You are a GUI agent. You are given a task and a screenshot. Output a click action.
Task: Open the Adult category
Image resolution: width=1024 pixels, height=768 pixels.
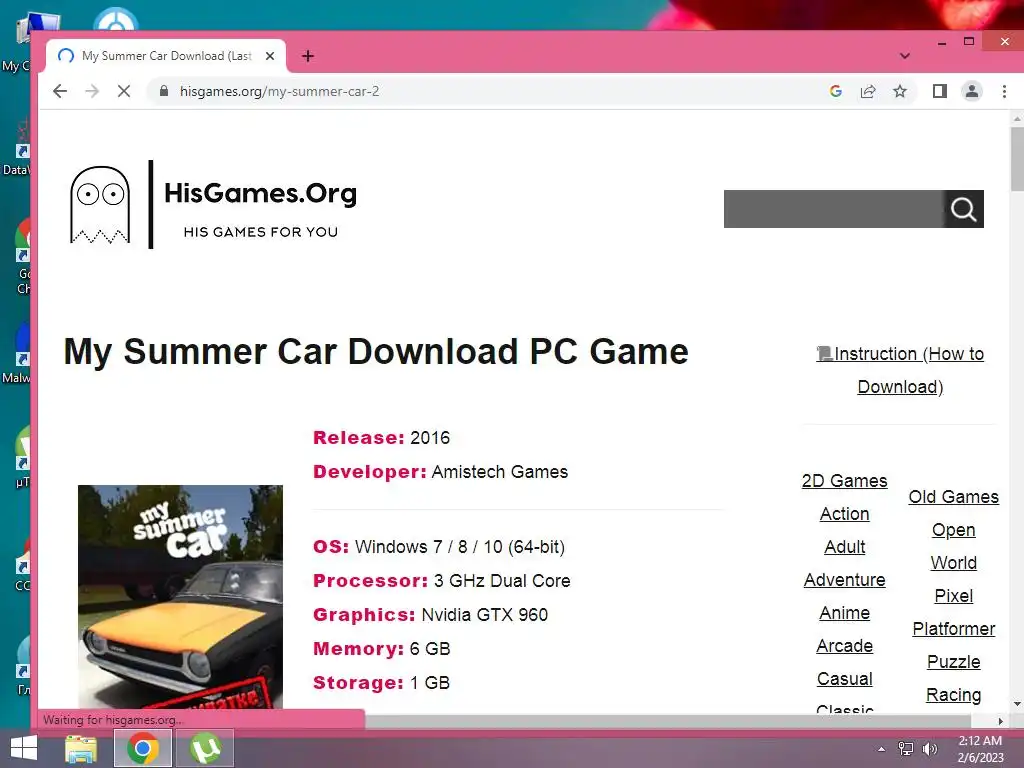844,547
